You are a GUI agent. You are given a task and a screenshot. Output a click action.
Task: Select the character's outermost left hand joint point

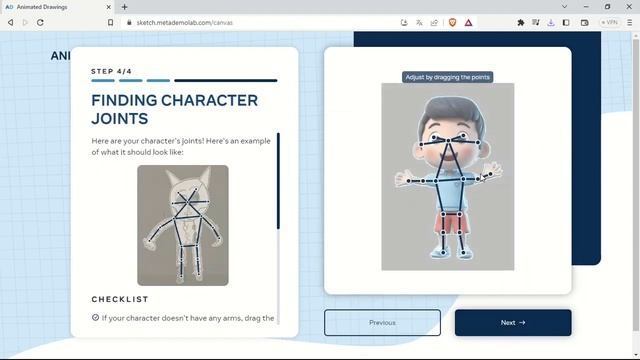(408, 181)
